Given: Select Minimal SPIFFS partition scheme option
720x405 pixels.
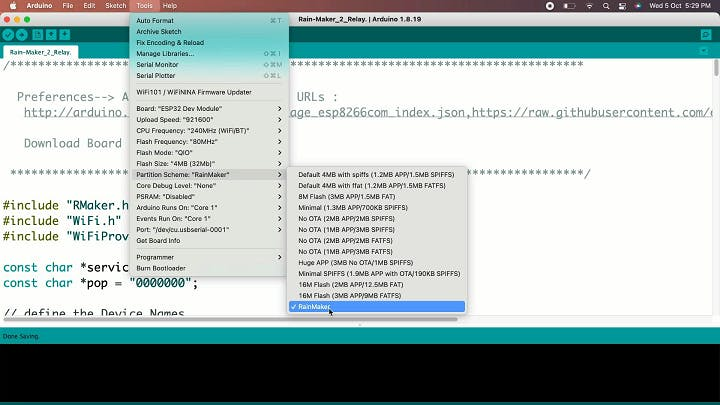Looking at the screenshot, I should click(x=376, y=273).
